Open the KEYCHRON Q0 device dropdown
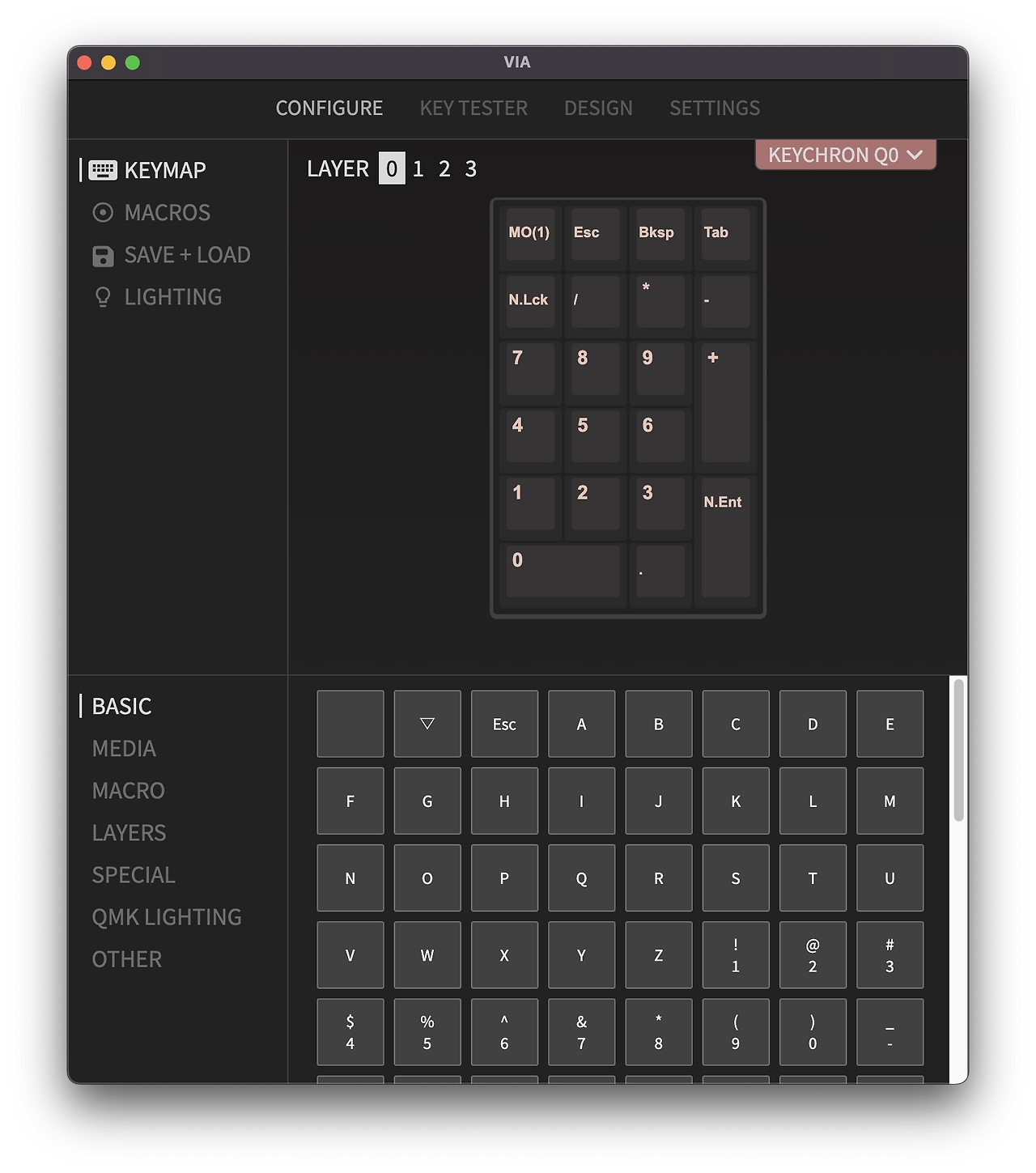This screenshot has height=1173, width=1036. point(844,155)
